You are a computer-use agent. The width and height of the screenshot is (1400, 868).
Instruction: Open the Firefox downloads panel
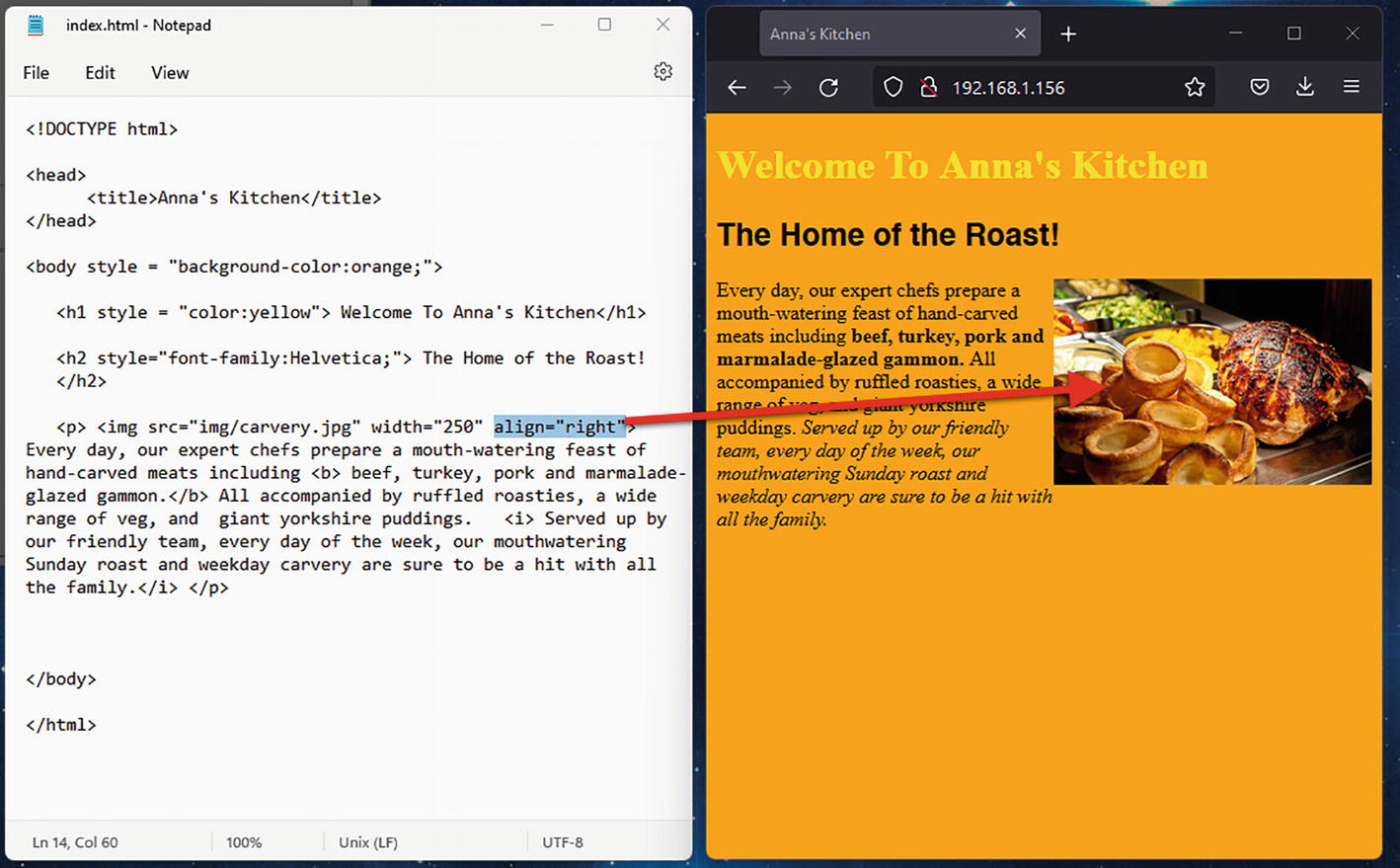1304,88
